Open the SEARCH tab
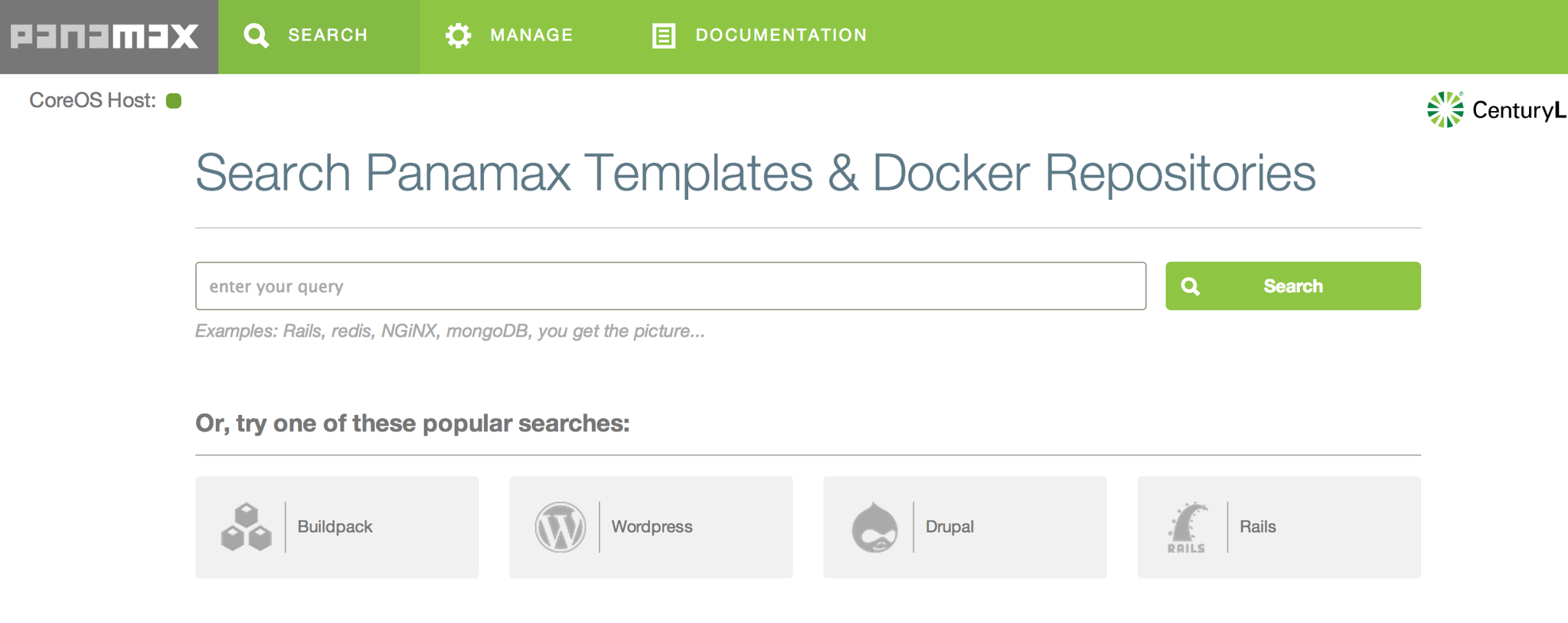Image resolution: width=1568 pixels, height=623 pixels. click(x=319, y=36)
